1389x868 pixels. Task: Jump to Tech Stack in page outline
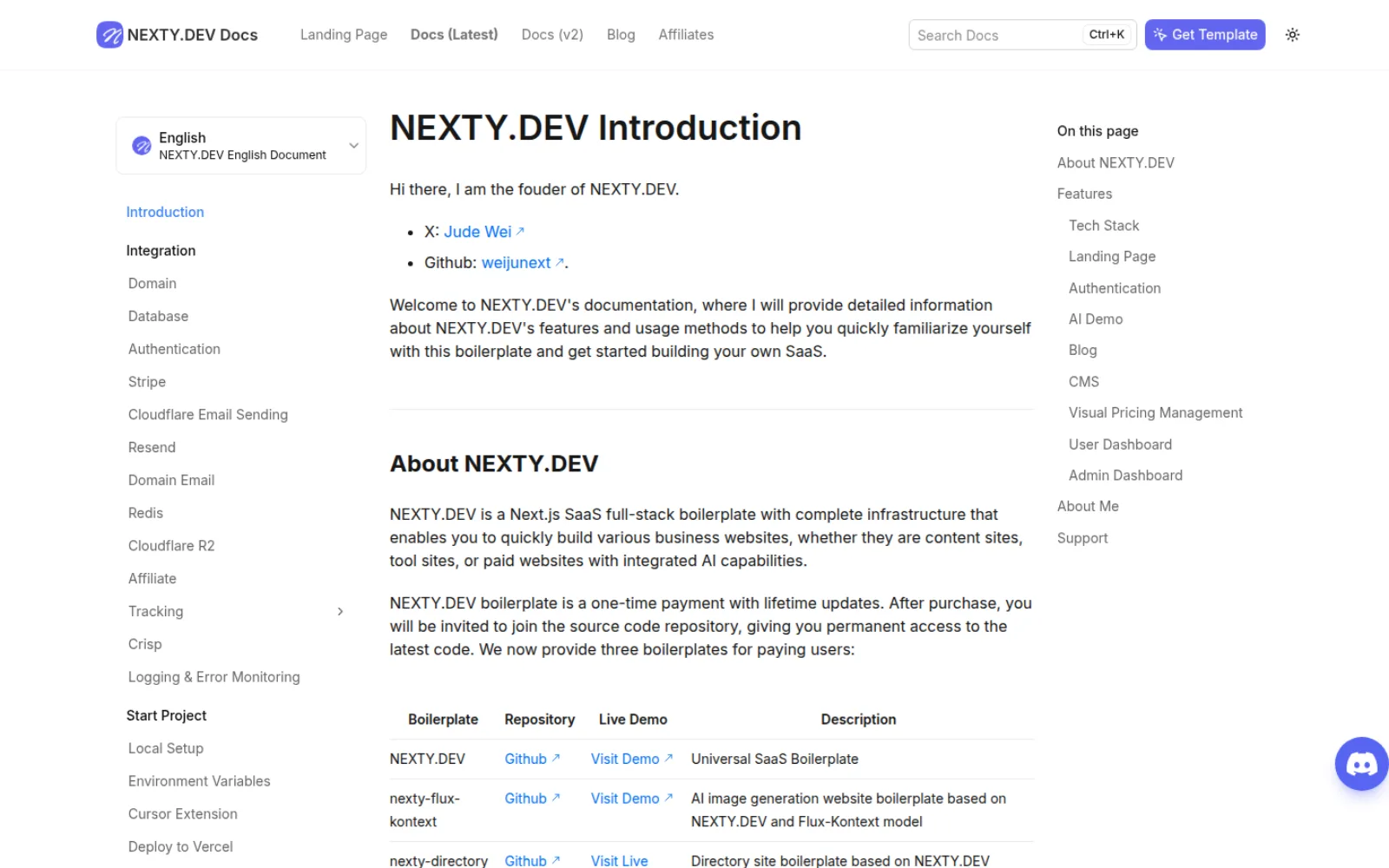(x=1103, y=226)
